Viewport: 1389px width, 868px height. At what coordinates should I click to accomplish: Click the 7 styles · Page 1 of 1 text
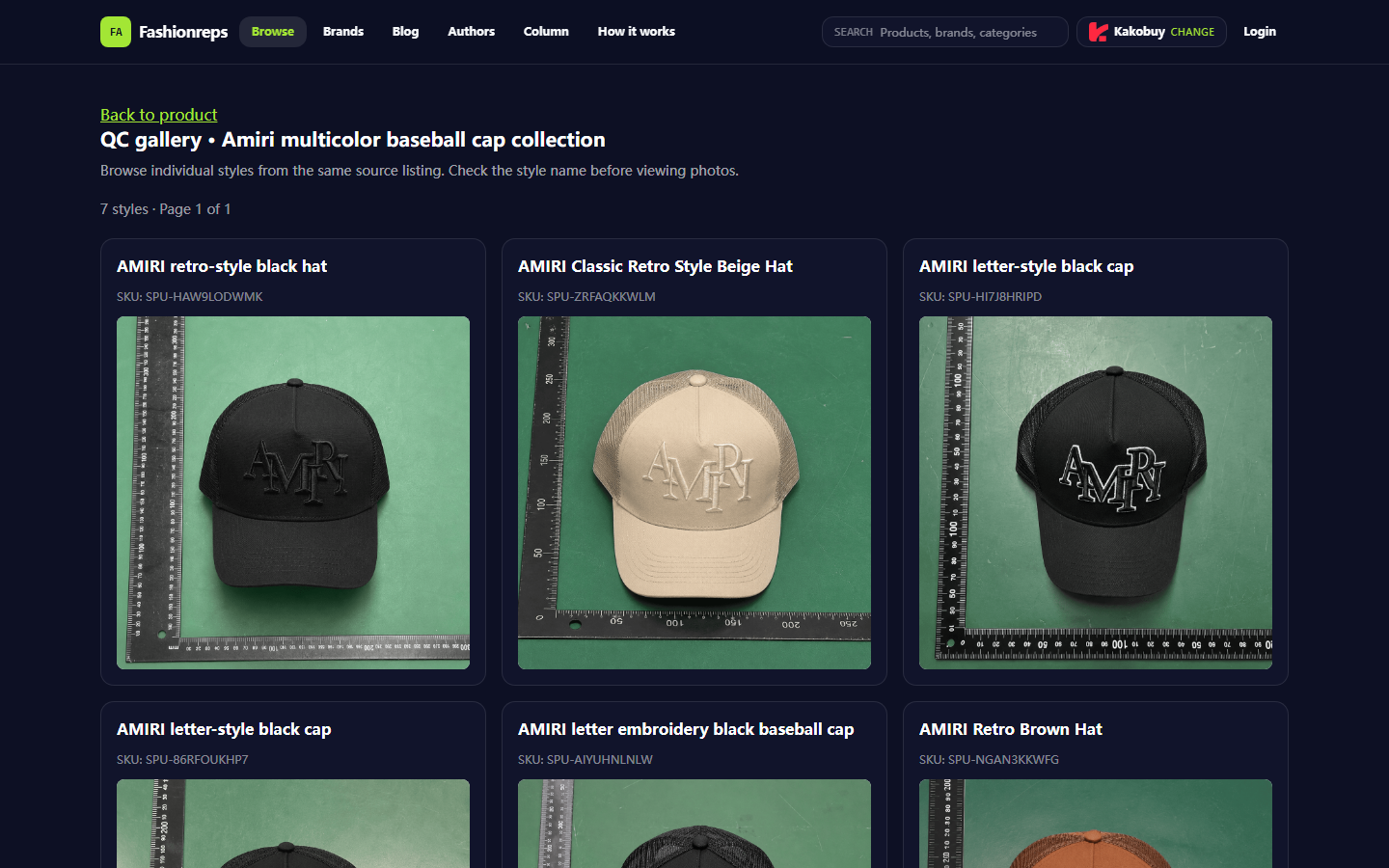pyautogui.click(x=166, y=209)
